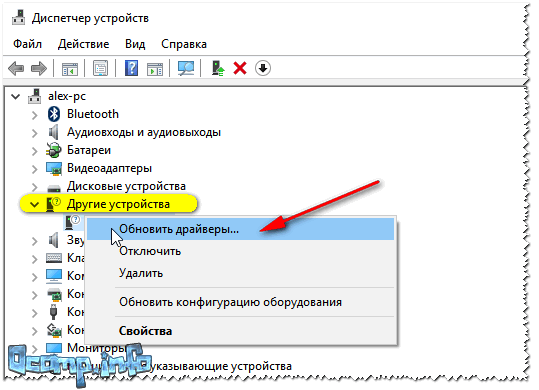
Task: Select Отключить in context menu
Action: 150,251
